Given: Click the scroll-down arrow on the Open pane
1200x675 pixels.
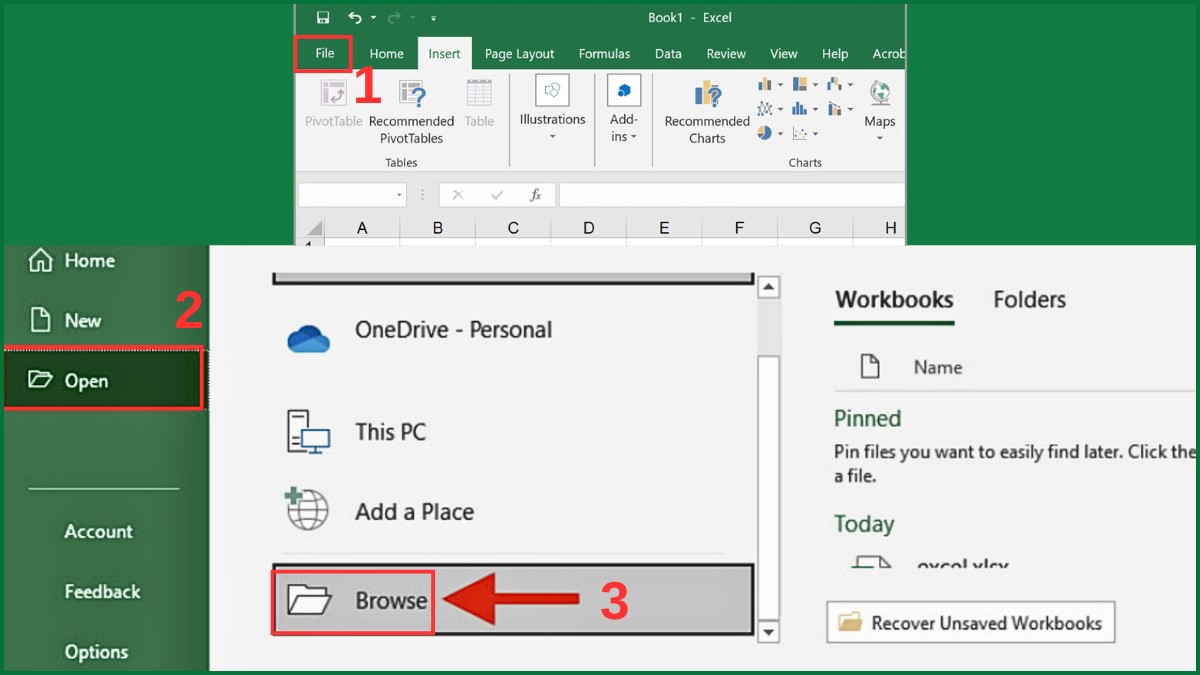Looking at the screenshot, I should coord(767,632).
